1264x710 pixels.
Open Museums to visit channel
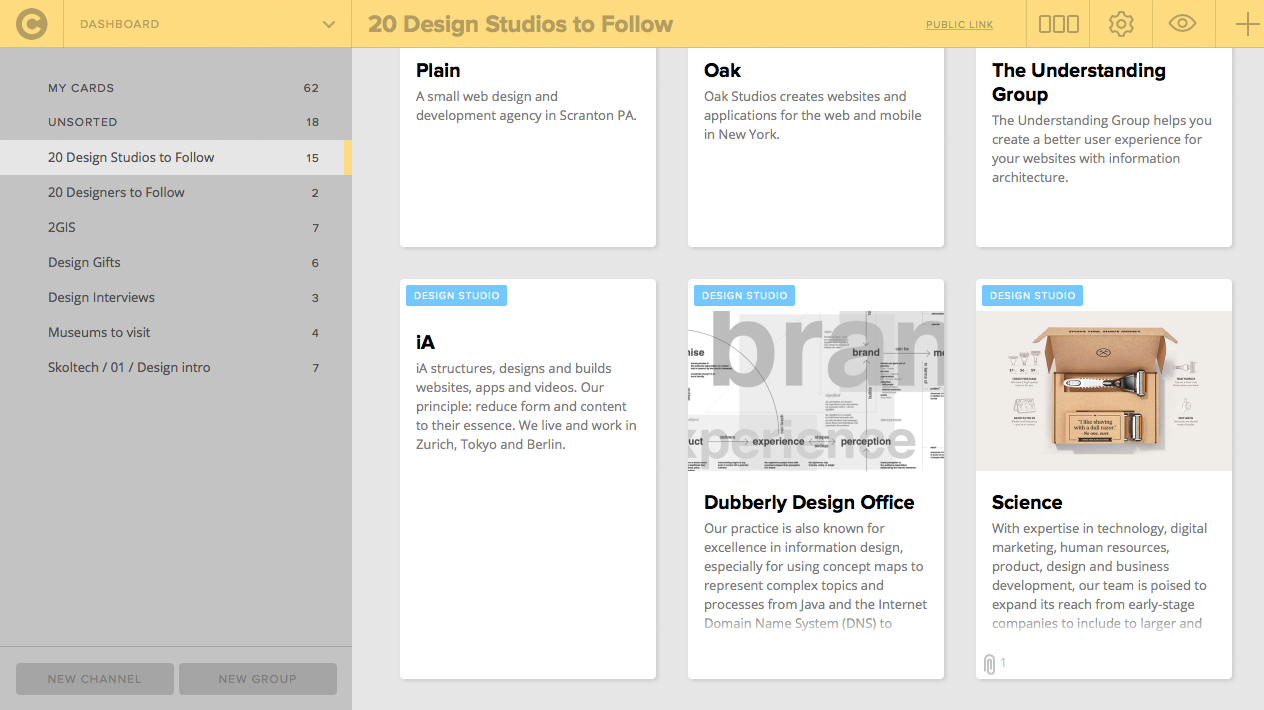click(x=175, y=332)
